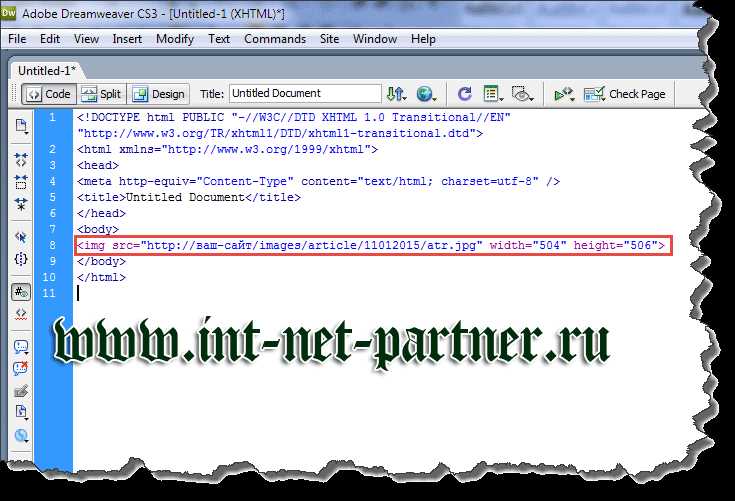735x501 pixels.
Task: Refresh Design view icon
Action: pos(465,94)
